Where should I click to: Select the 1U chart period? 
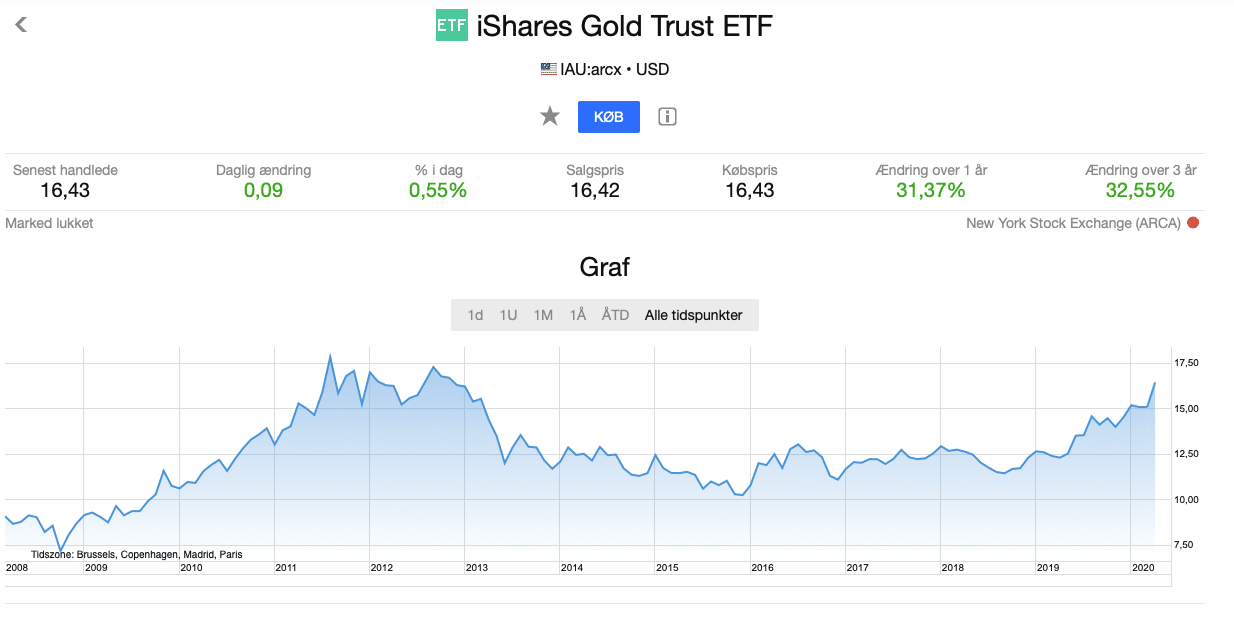pyautogui.click(x=508, y=314)
